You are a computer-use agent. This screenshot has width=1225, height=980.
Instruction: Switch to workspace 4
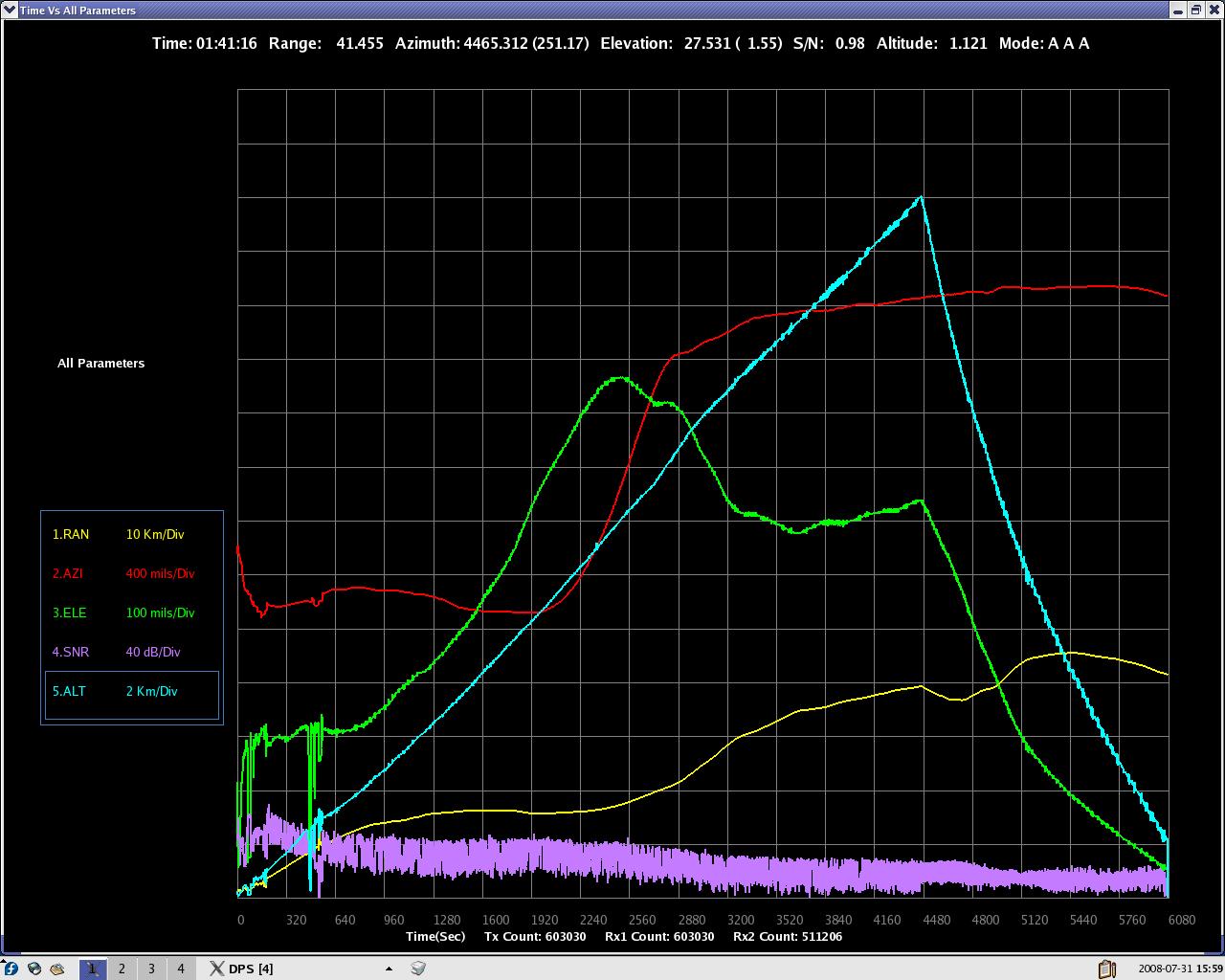coord(181,969)
